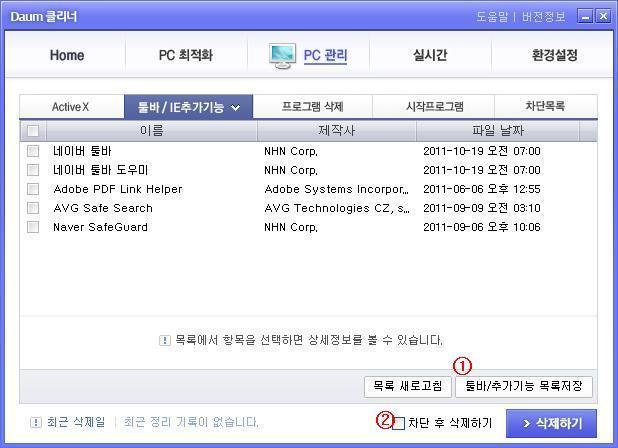
Task: Click the Adobe Systems Incorpor... publisher cell
Action: click(x=337, y=189)
